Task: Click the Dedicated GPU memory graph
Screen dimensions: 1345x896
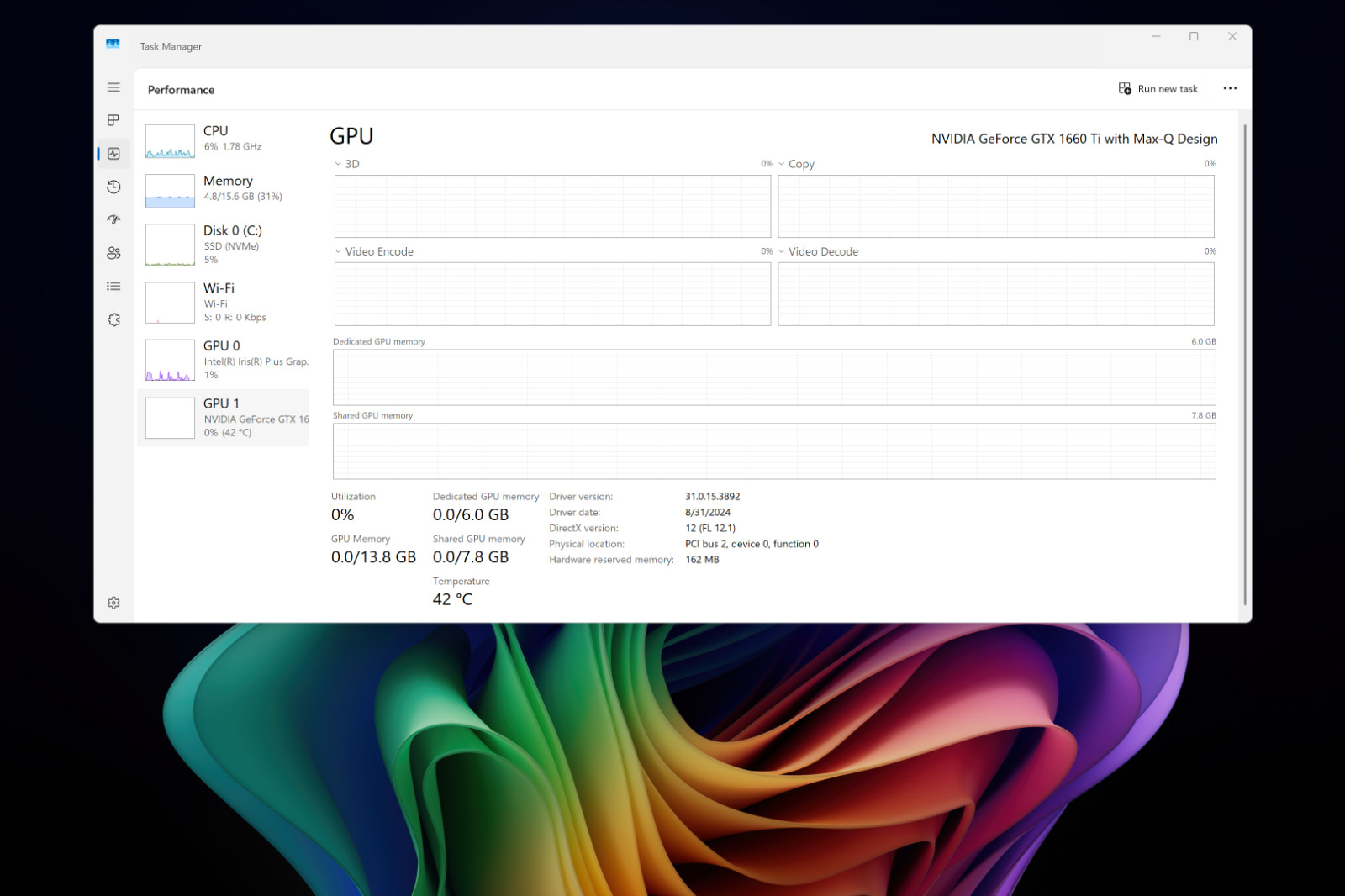Action: [x=774, y=377]
